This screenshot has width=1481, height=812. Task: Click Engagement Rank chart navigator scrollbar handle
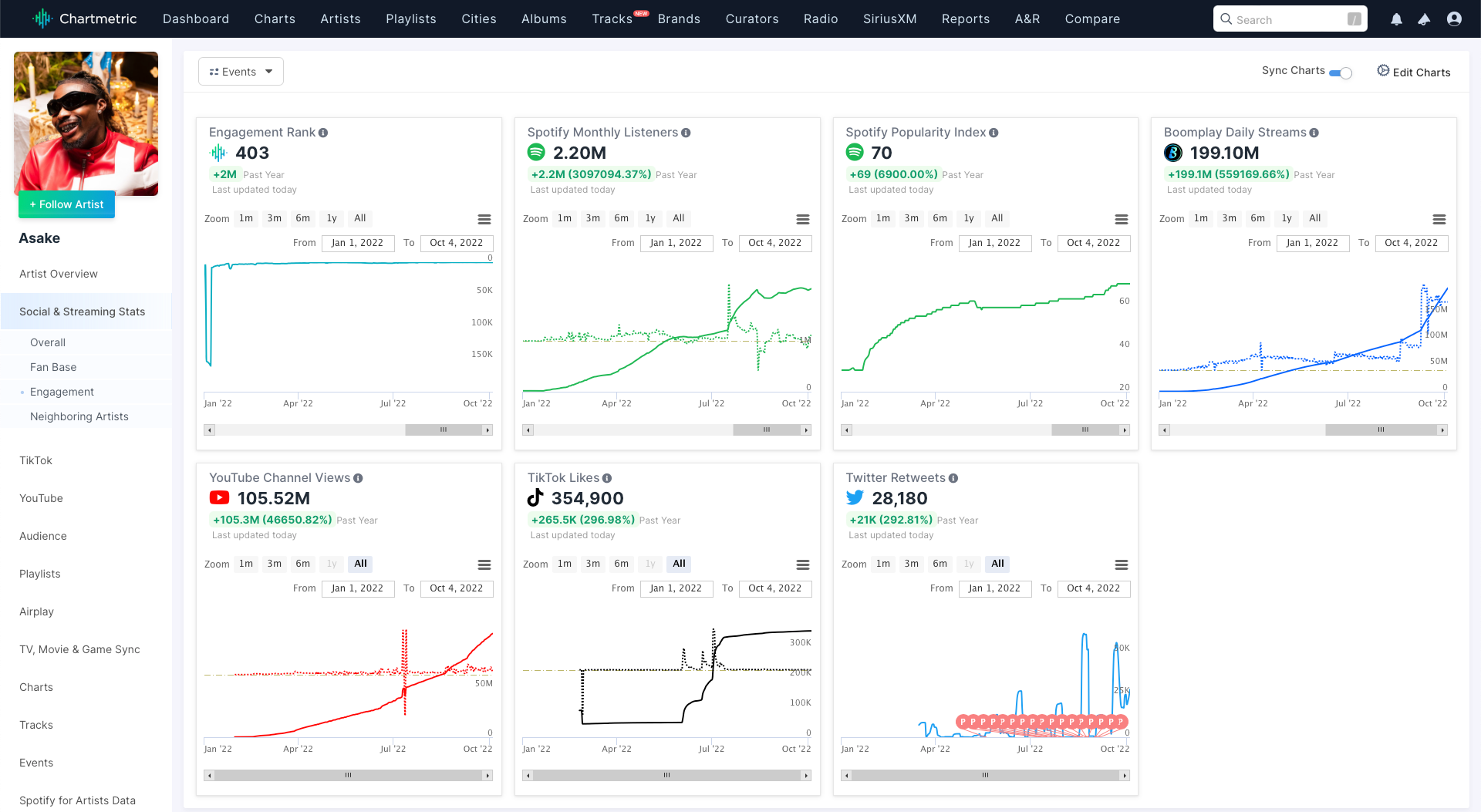[x=444, y=430]
